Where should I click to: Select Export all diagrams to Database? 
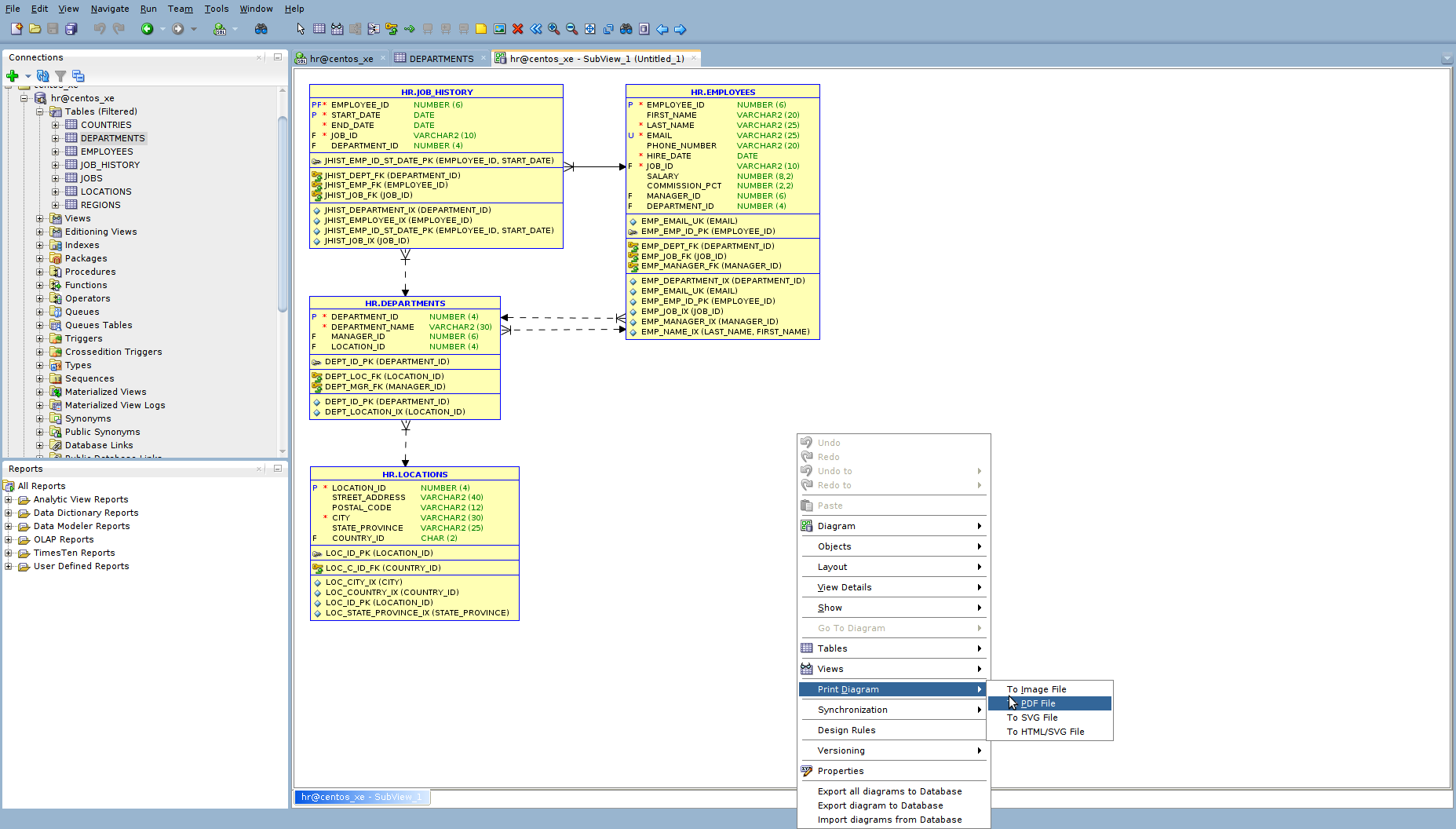(893, 791)
